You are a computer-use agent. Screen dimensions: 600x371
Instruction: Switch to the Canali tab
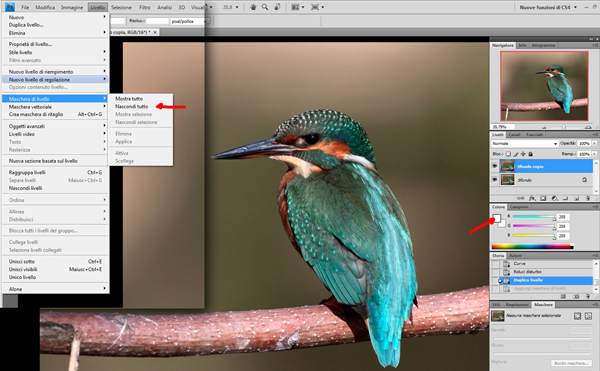pos(514,135)
